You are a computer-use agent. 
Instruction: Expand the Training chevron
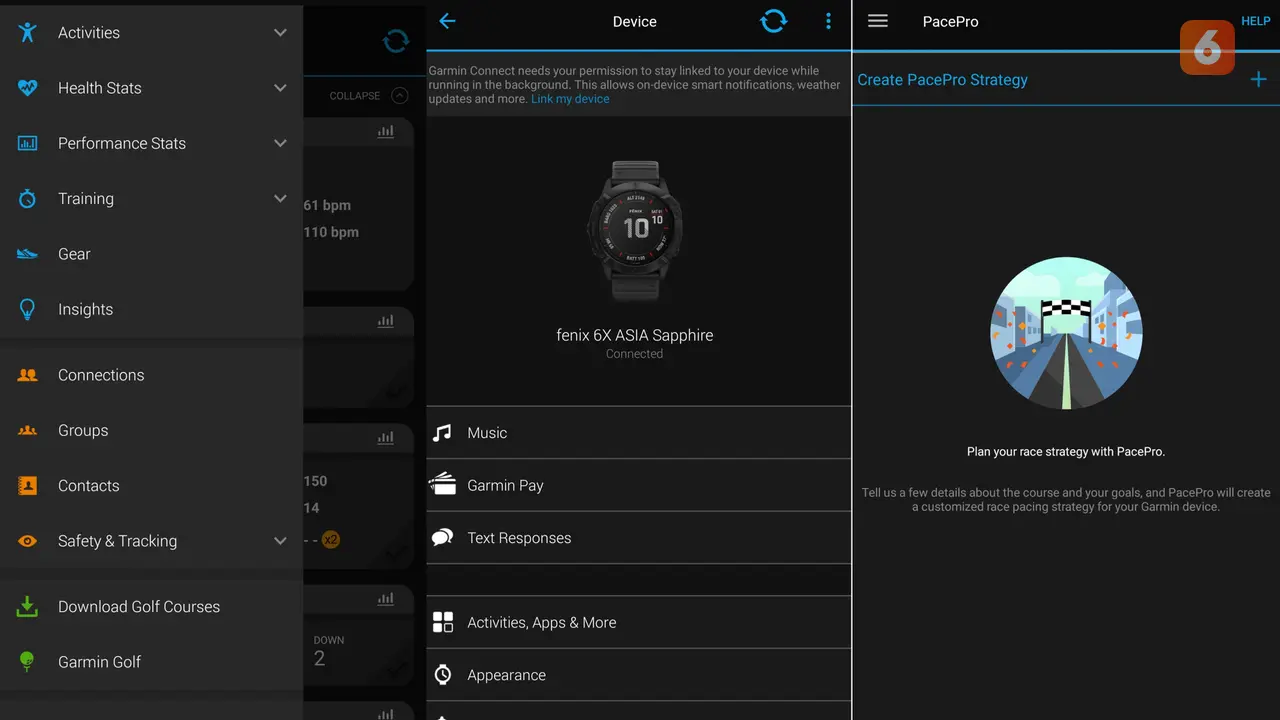(x=280, y=199)
